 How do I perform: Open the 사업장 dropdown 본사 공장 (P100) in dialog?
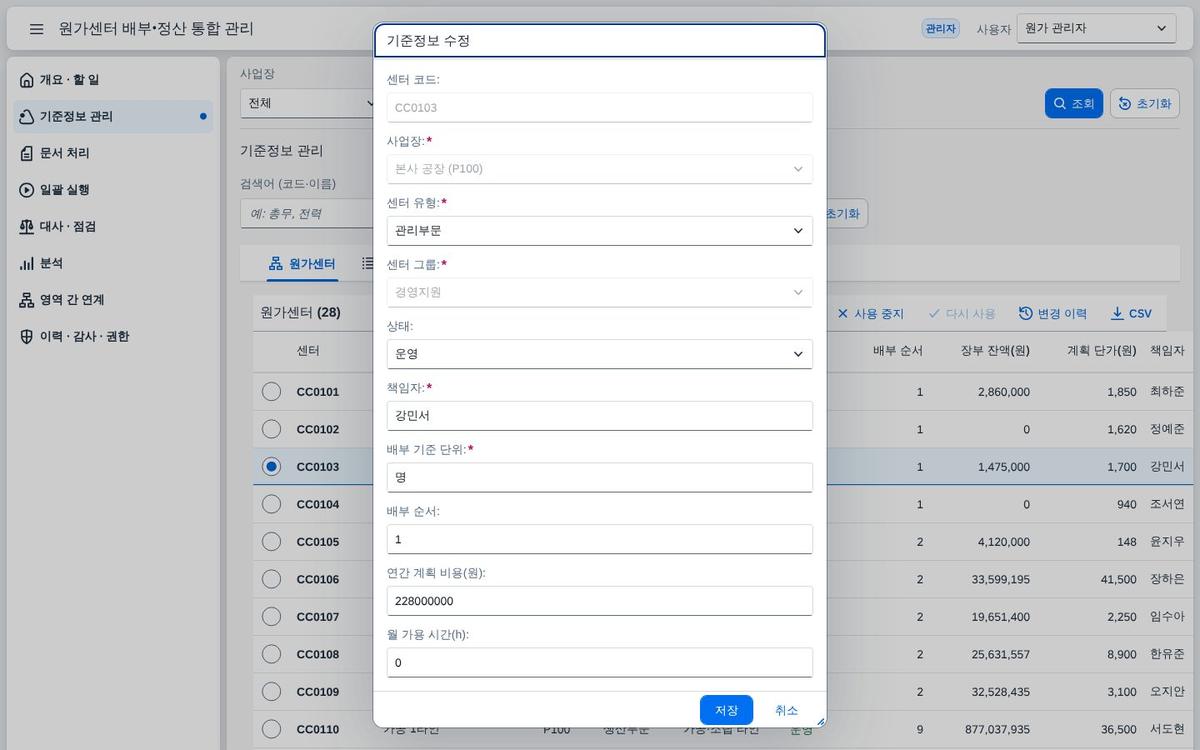click(599, 169)
